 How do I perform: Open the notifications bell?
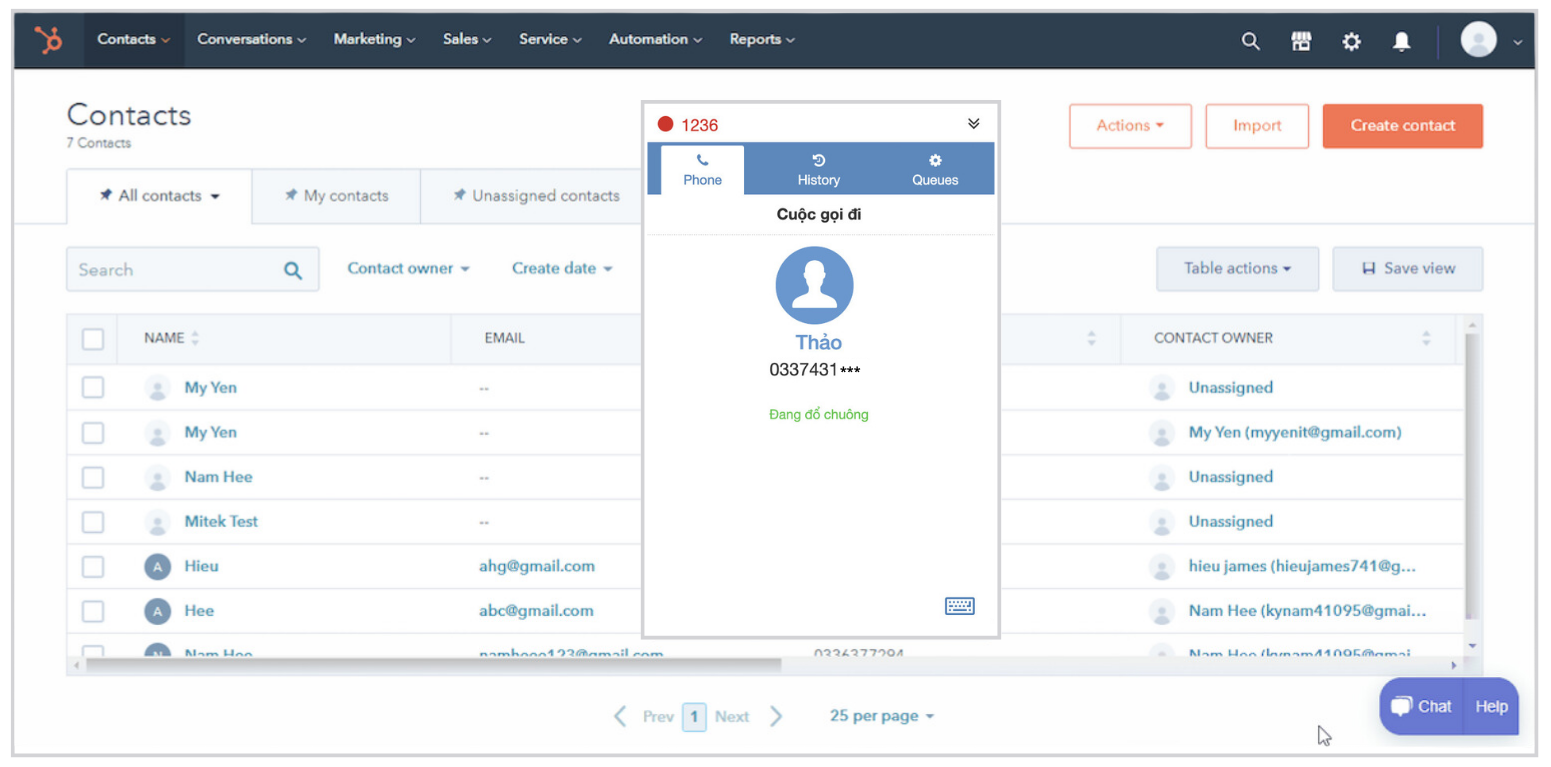pos(1402,41)
